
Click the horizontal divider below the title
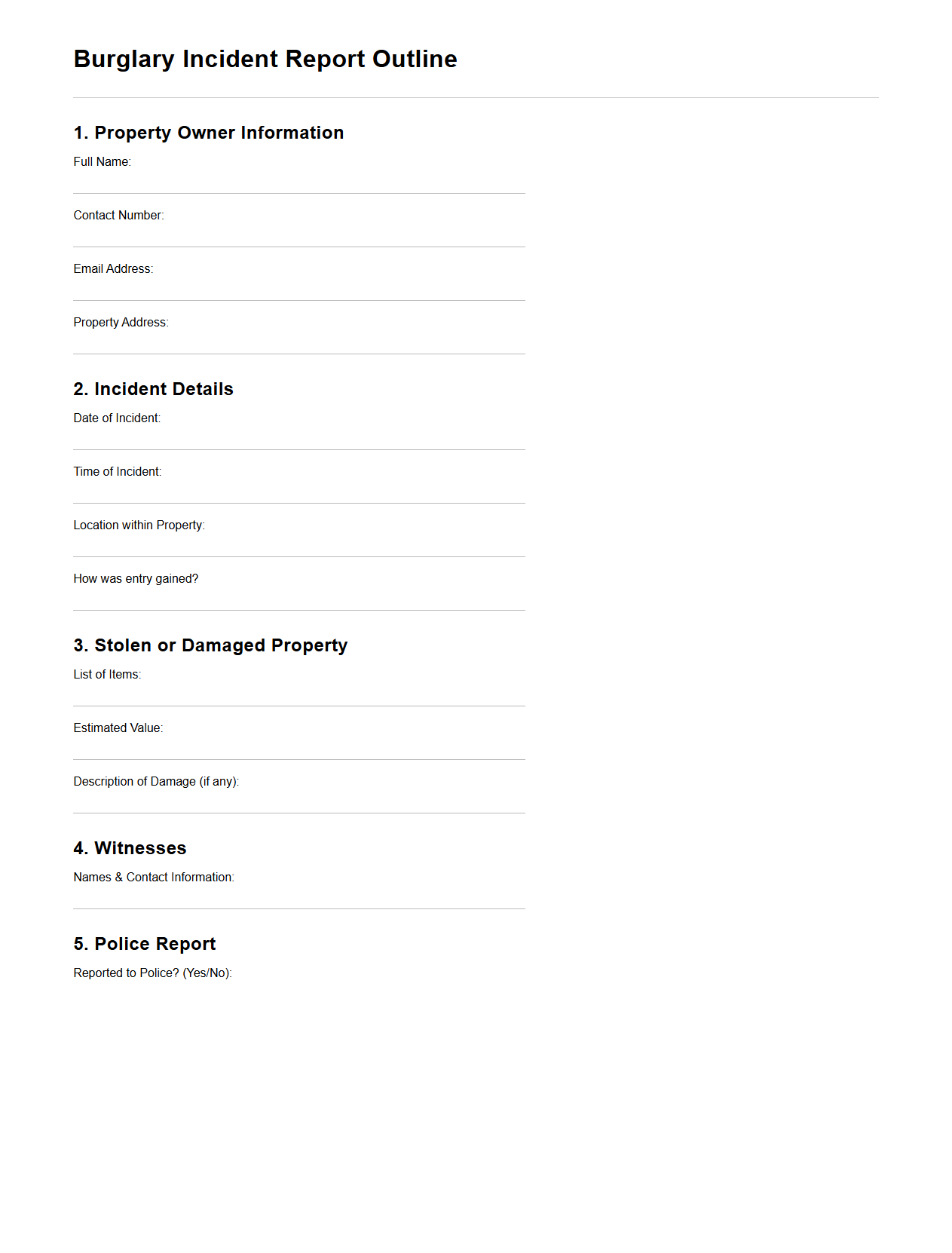coord(476,97)
